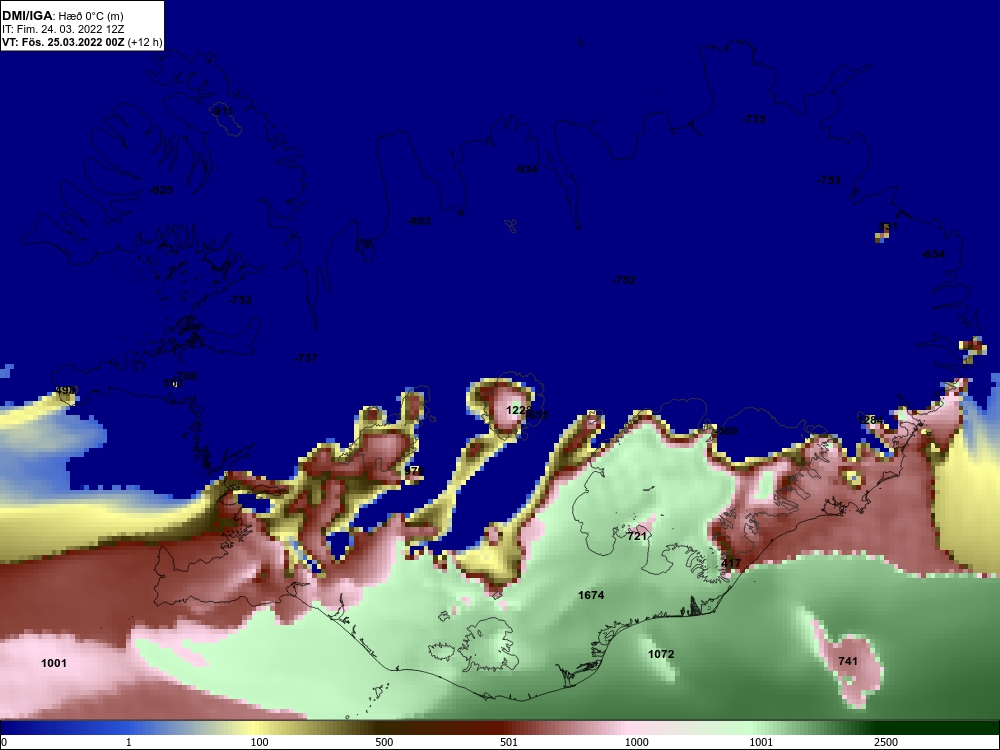The height and width of the screenshot is (750, 1000).
Task: Click the map value 1001 over the southwest ocean
Action: point(54,663)
